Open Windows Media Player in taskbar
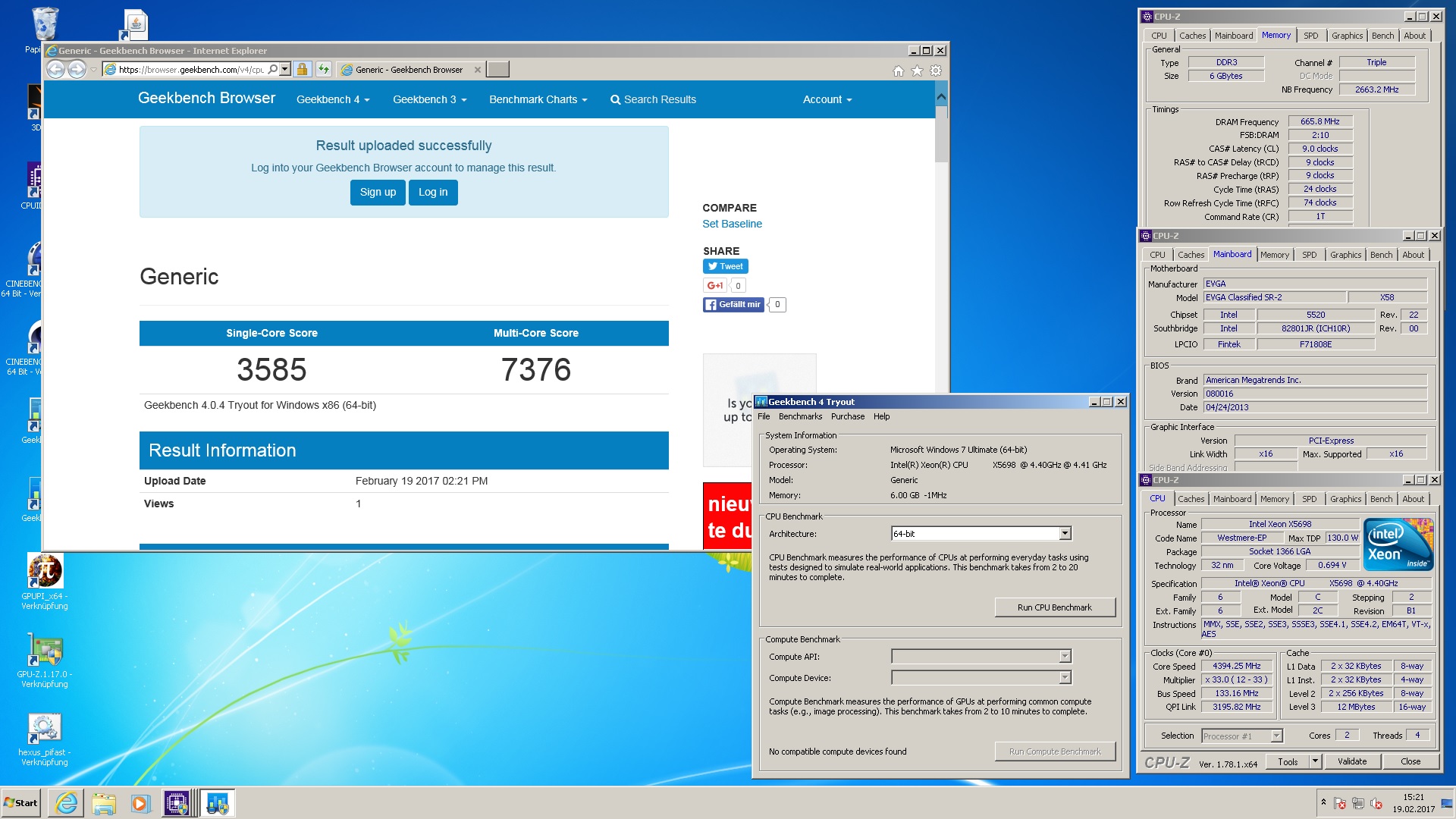Viewport: 1456px width, 819px height. [140, 803]
